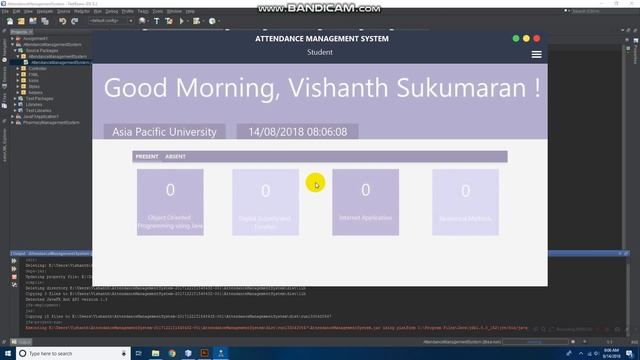The height and width of the screenshot is (360, 640).
Task: Open the hamburger menu in Attendance window
Action: (x=536, y=54)
